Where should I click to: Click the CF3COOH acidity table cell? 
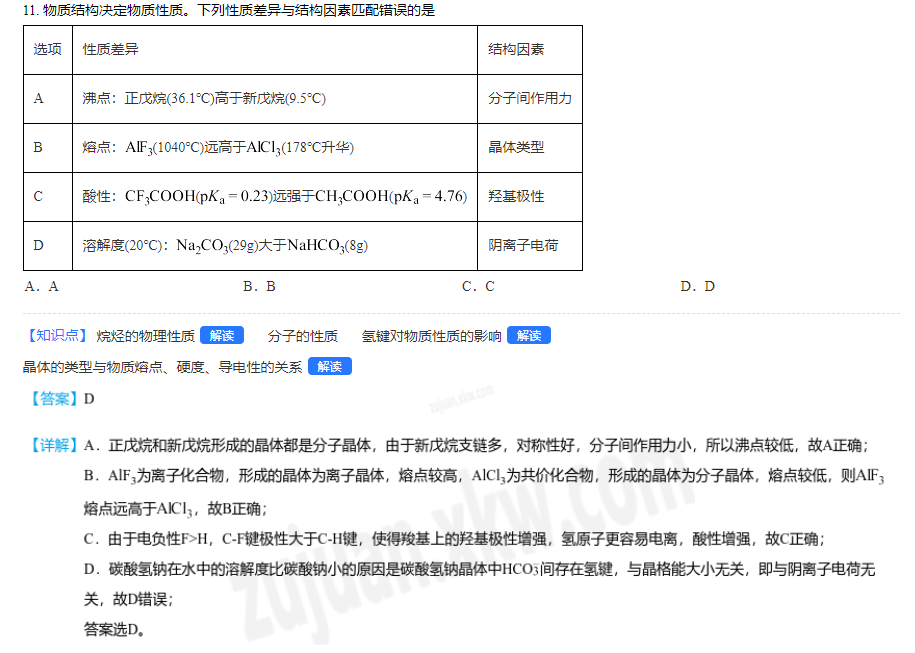click(x=274, y=197)
